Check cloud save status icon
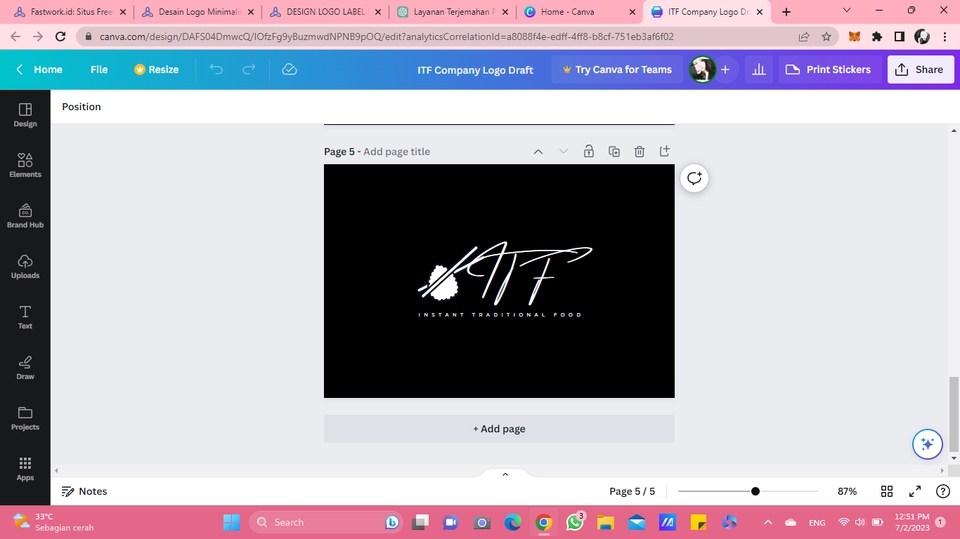960x539 pixels. tap(289, 69)
